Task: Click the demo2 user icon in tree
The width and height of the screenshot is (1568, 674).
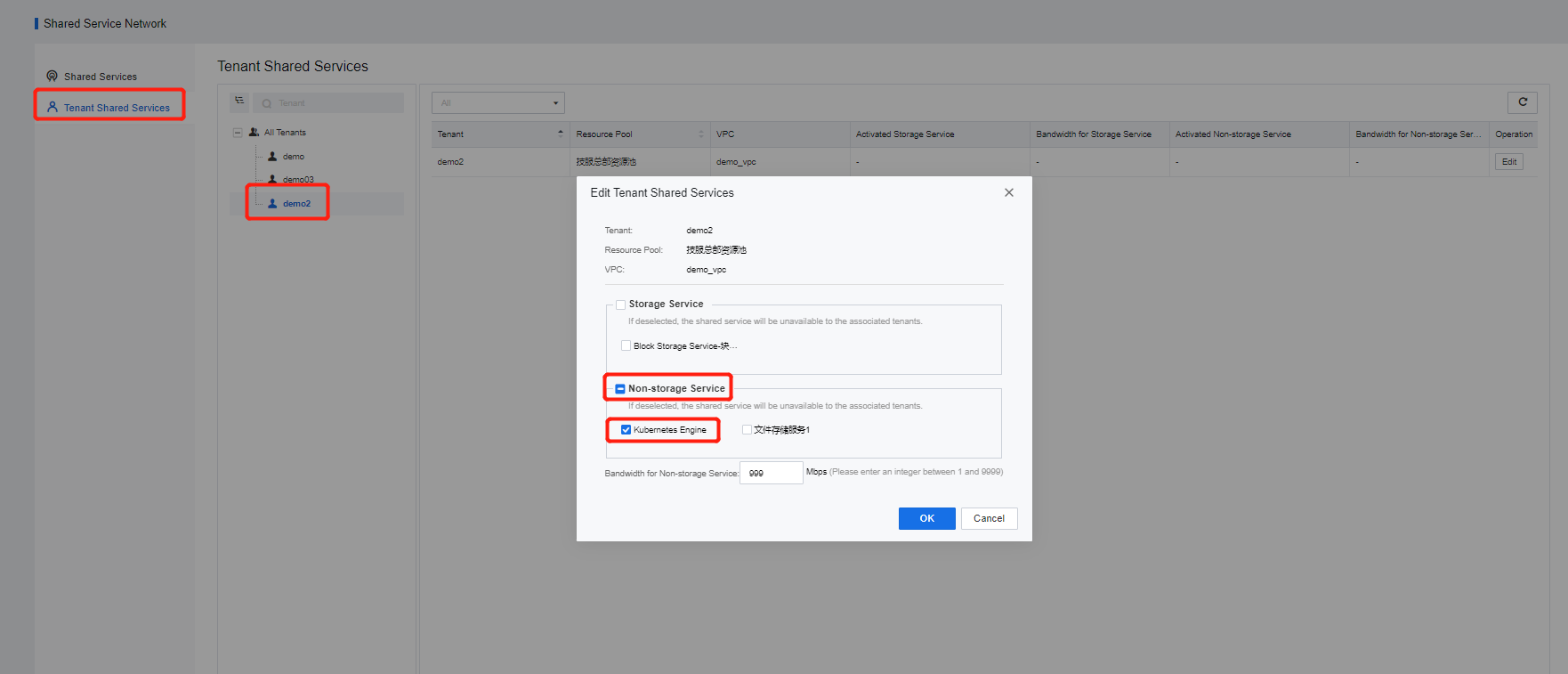Action: (x=272, y=204)
